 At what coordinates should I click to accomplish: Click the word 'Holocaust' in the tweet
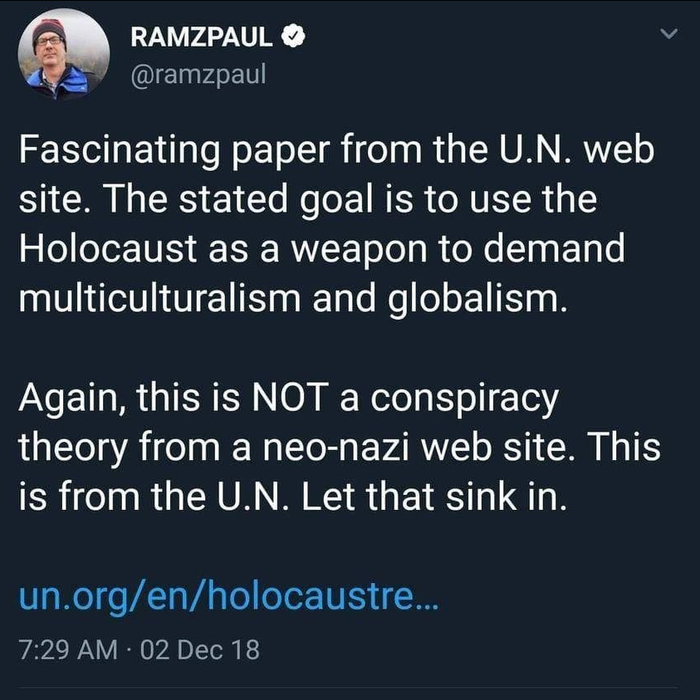coord(108,248)
